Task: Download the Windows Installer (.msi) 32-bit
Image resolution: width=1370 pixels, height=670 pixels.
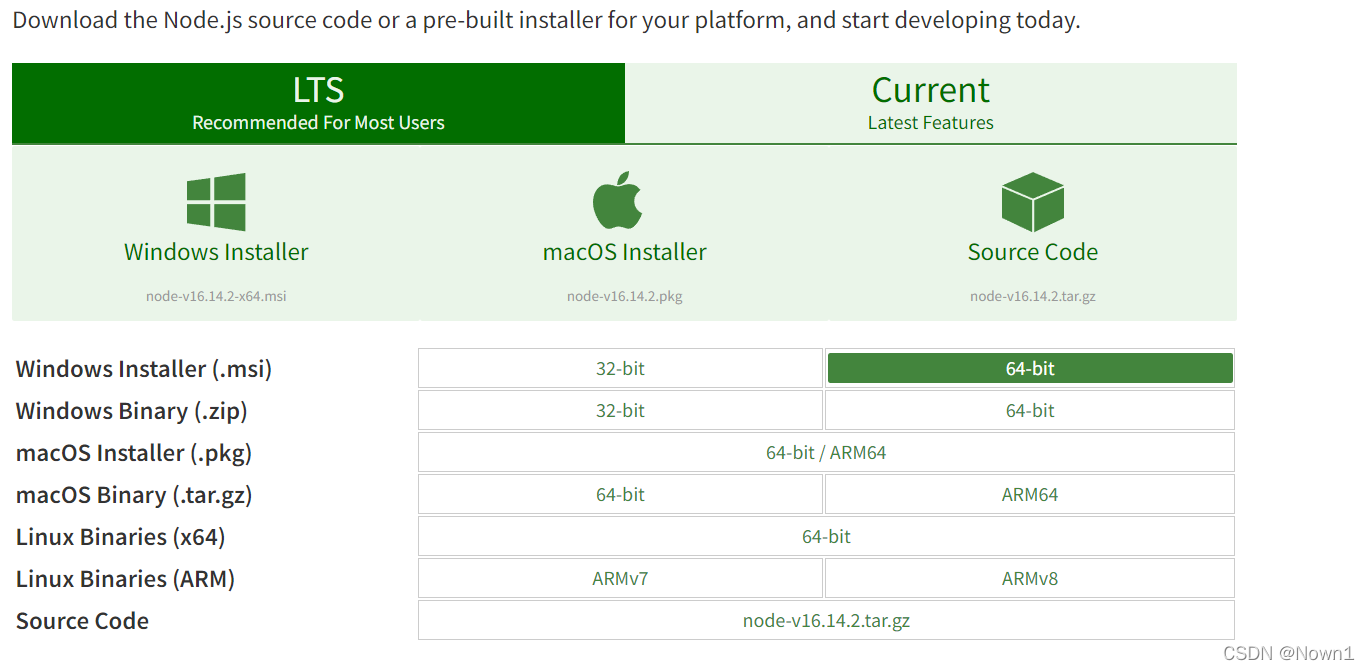Action: 620,368
